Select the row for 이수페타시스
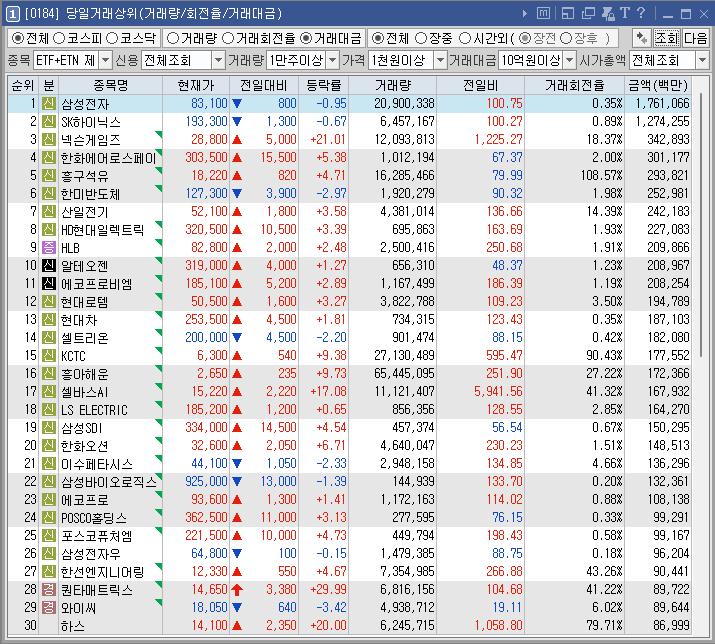Image resolution: width=715 pixels, height=644 pixels. click(x=349, y=463)
